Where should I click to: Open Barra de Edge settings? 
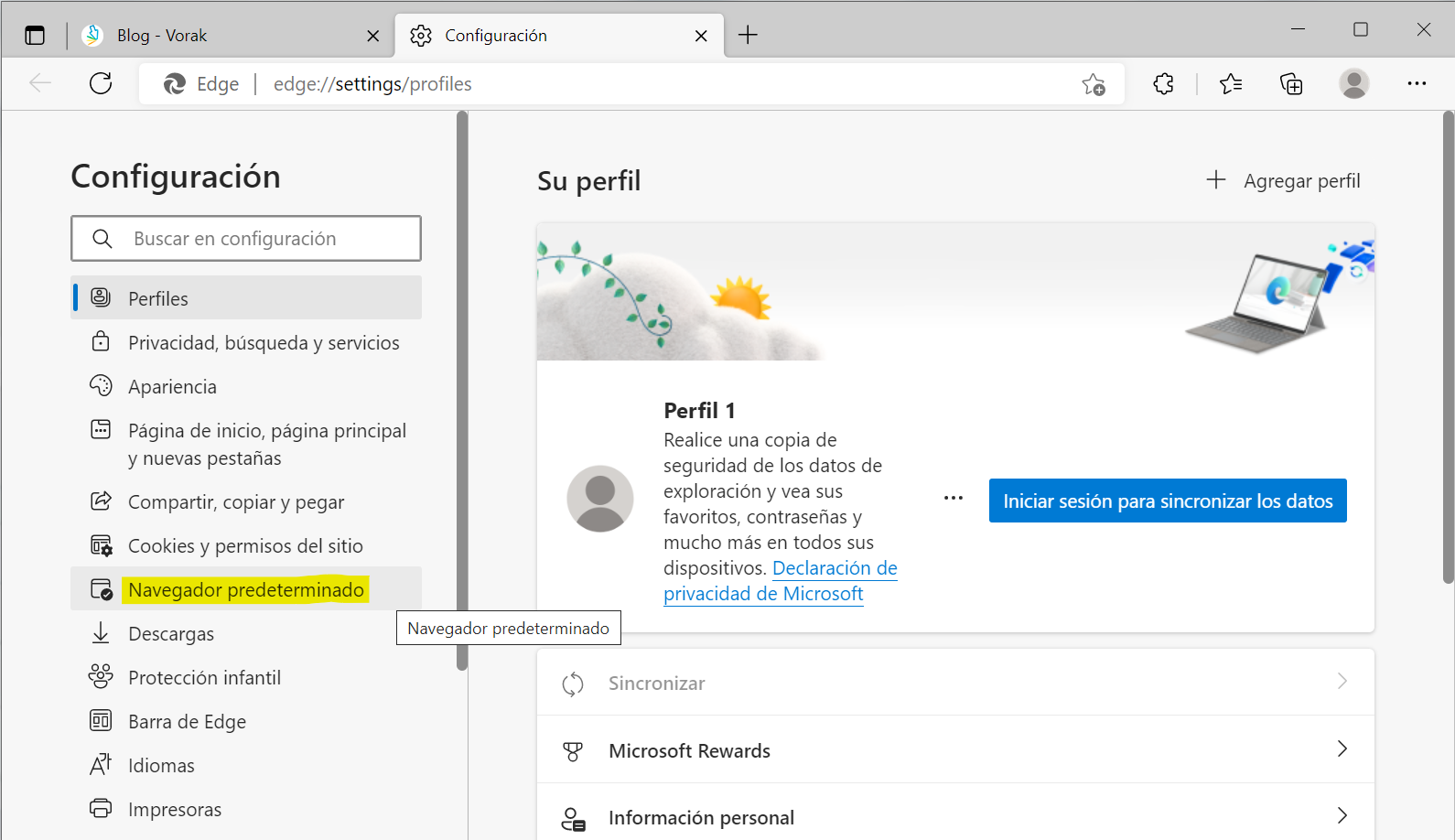[x=246, y=721]
